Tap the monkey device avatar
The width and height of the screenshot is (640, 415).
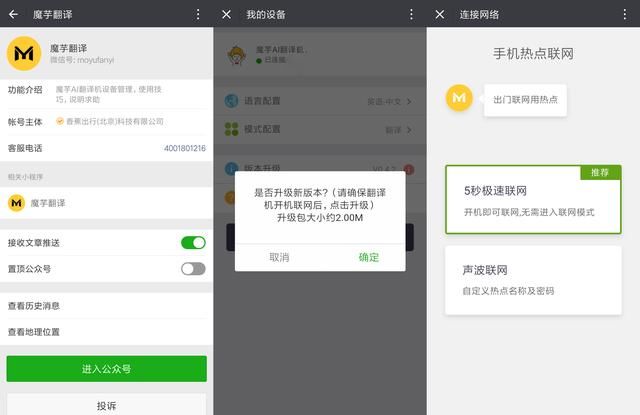236,55
